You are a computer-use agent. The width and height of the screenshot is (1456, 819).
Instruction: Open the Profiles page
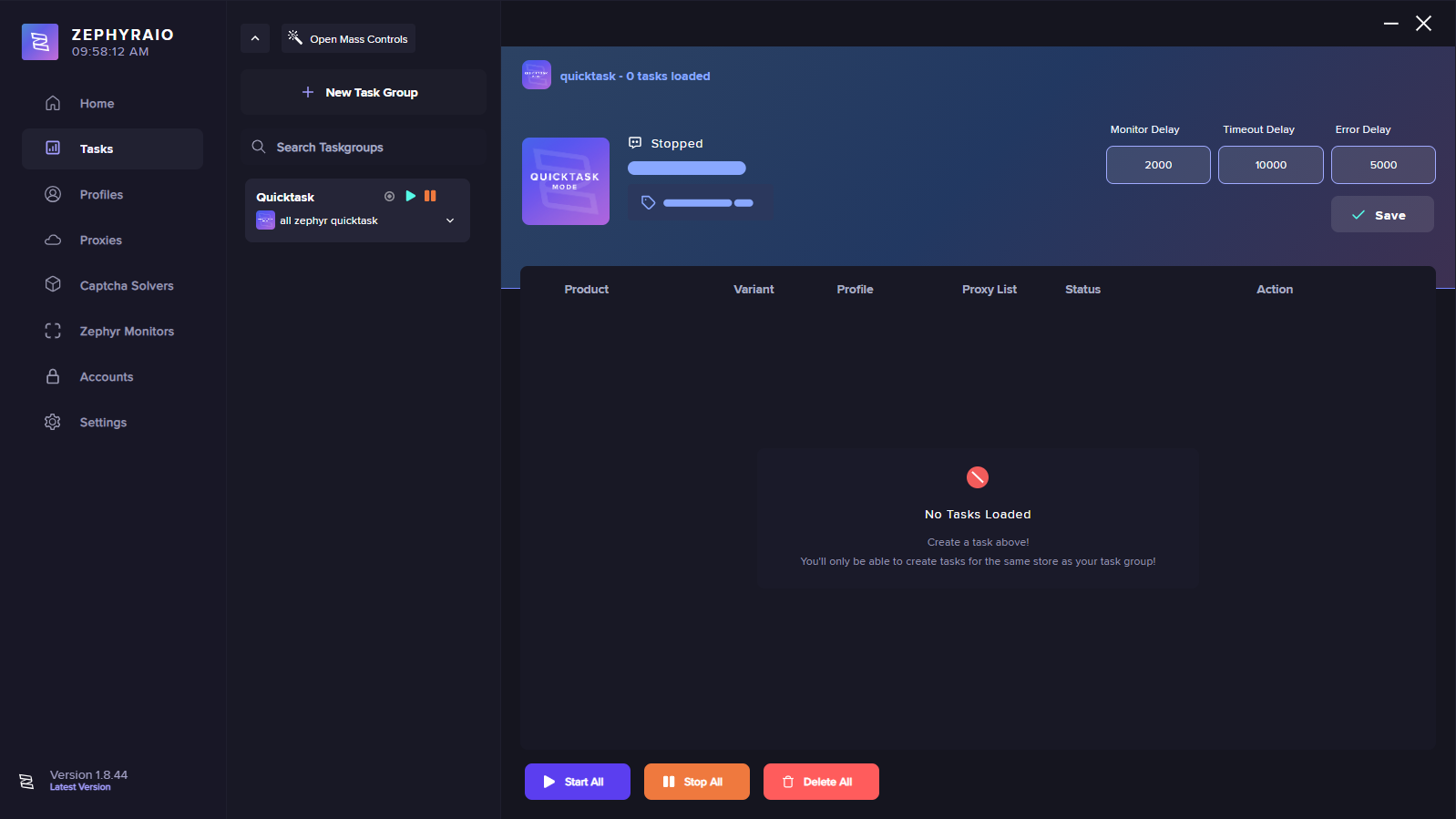pyautogui.click(x=101, y=195)
